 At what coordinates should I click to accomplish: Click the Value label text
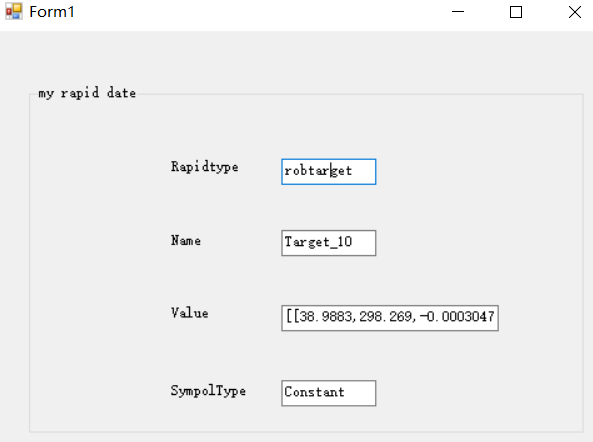[189, 313]
